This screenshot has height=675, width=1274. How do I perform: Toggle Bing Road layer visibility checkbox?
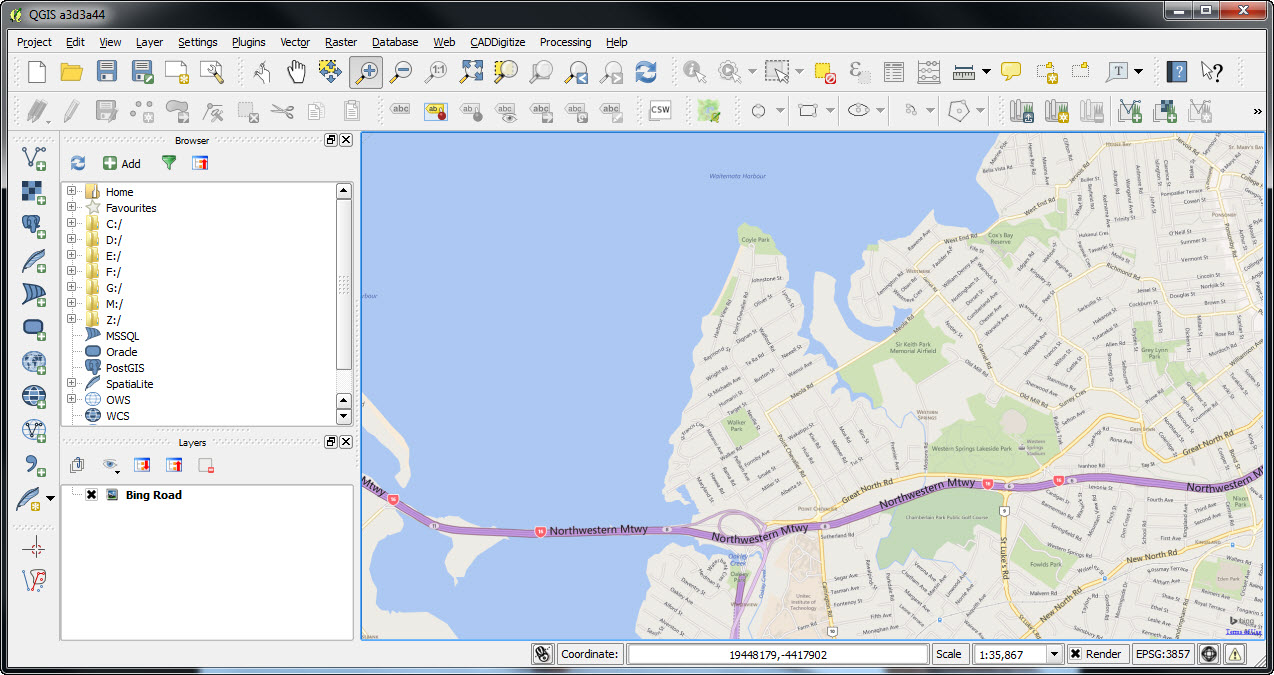click(x=91, y=495)
